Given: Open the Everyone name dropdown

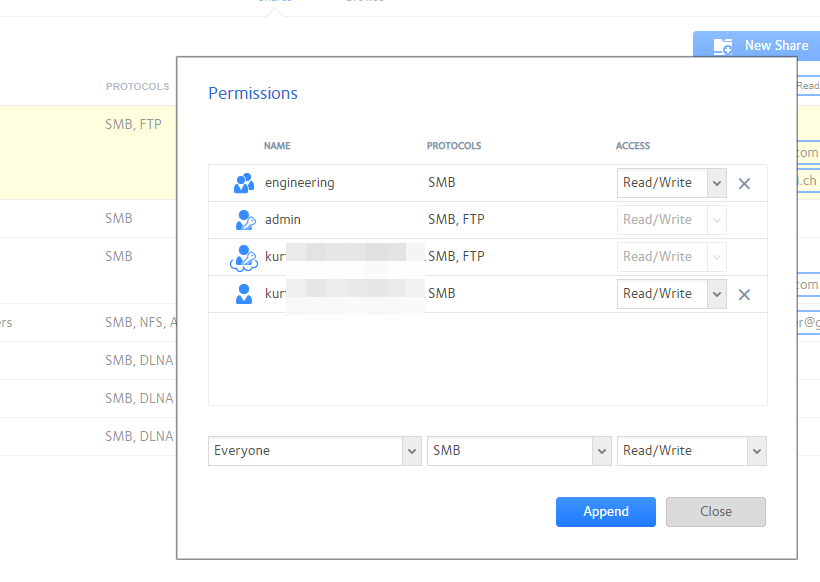Looking at the screenshot, I should [314, 451].
